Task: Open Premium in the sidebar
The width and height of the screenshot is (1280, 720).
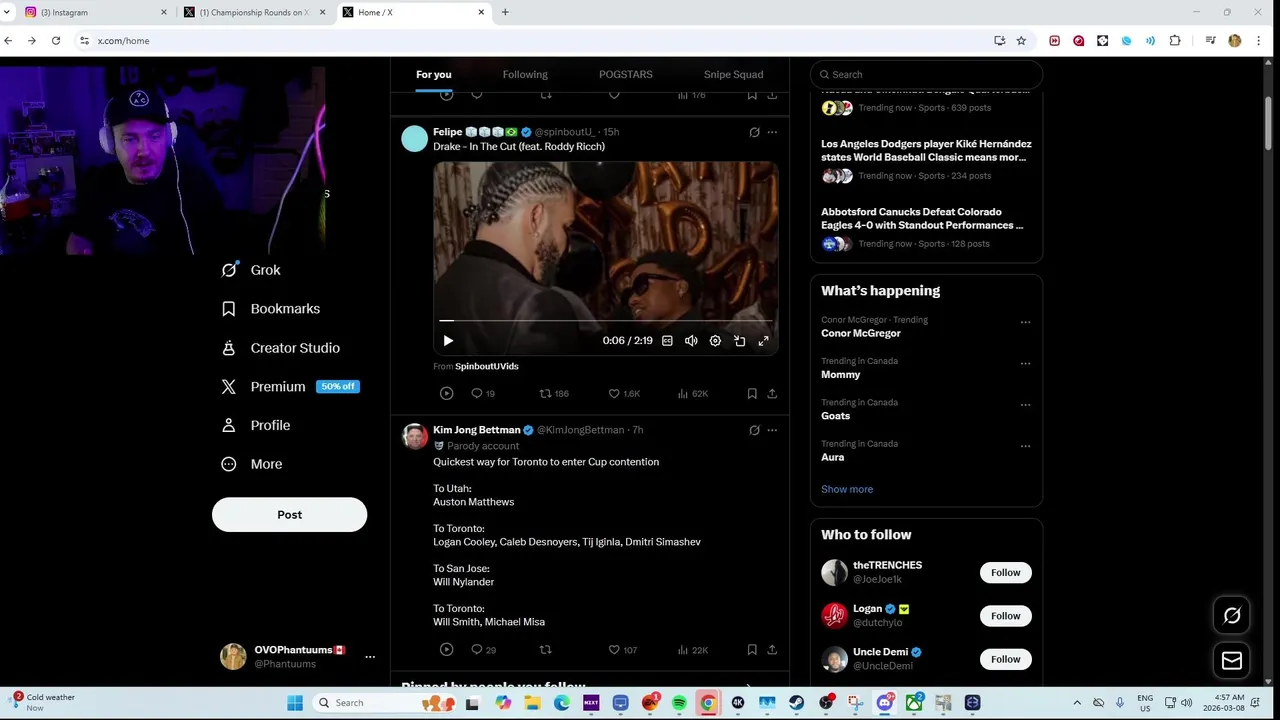Action: [x=289, y=387]
